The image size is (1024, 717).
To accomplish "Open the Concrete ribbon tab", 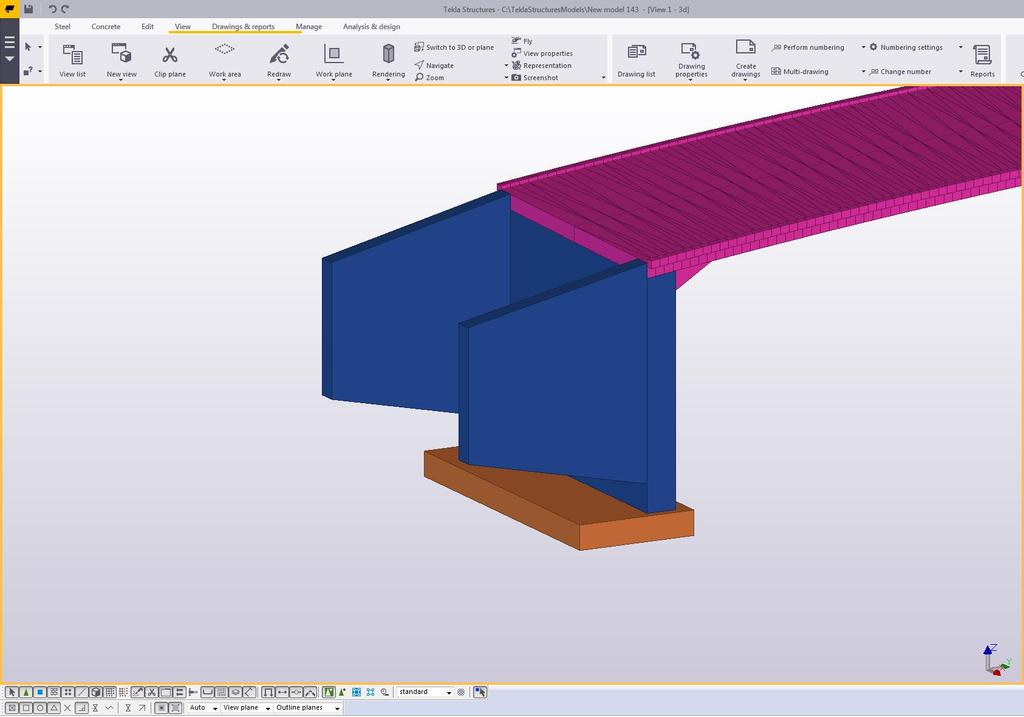I will point(106,27).
